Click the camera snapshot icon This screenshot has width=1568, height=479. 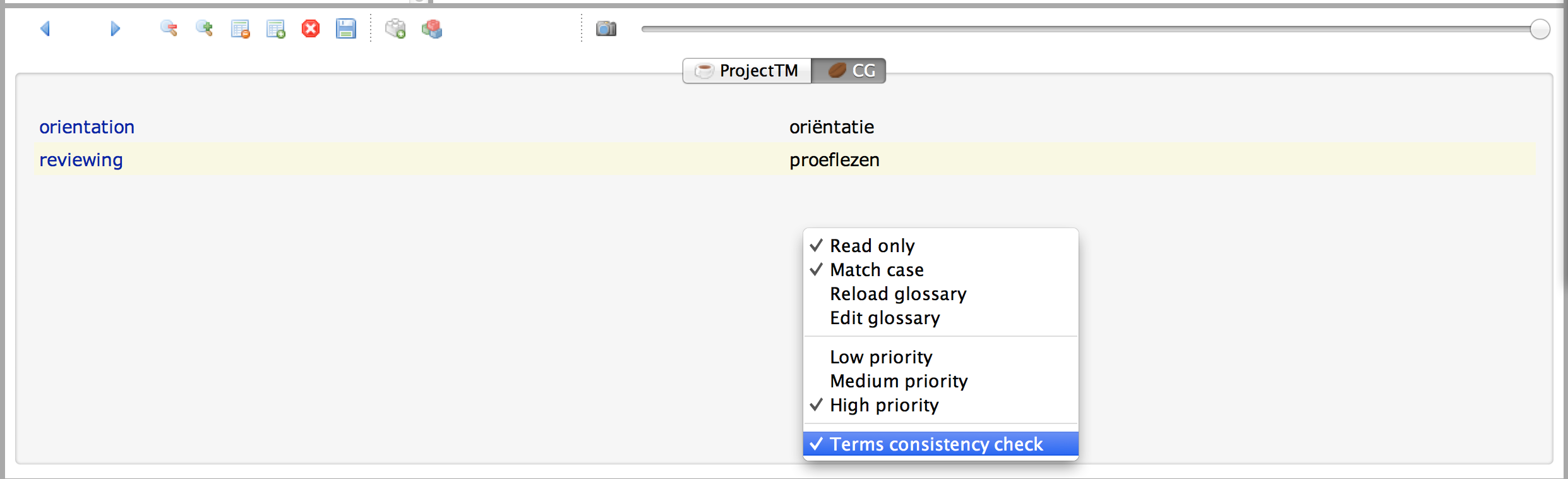tap(606, 28)
